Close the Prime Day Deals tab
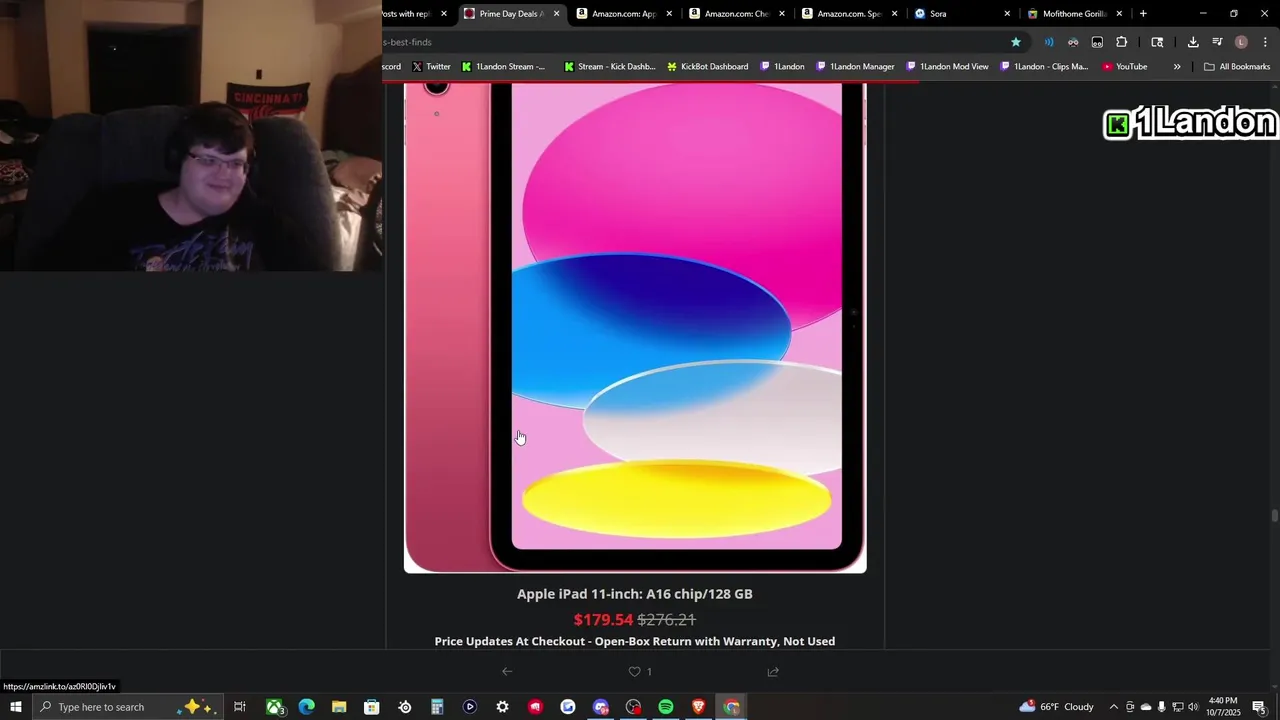 [556, 14]
